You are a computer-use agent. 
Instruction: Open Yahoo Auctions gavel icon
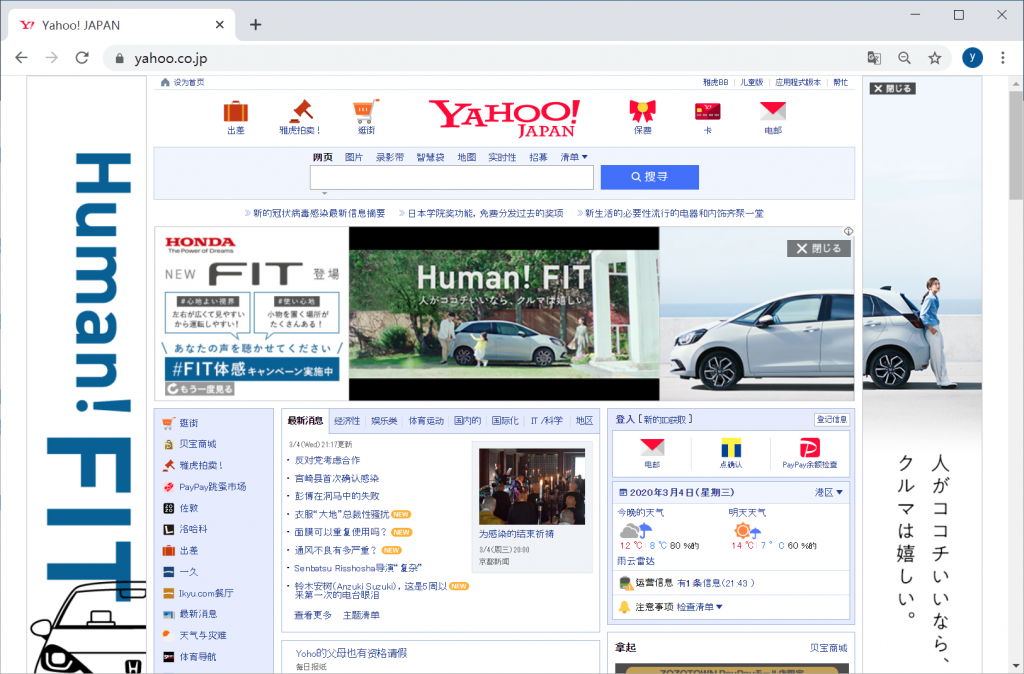pyautogui.click(x=300, y=111)
